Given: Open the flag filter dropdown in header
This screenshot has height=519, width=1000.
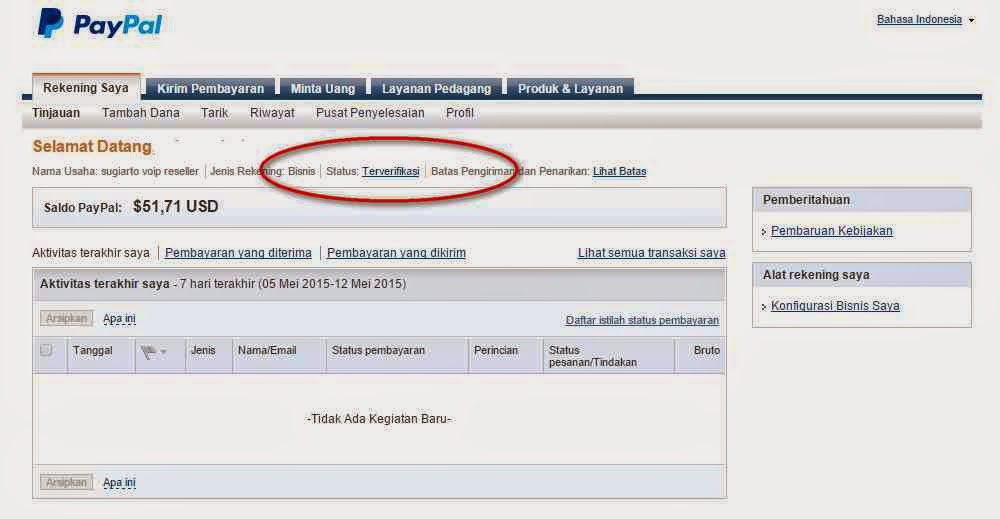Looking at the screenshot, I should 153,351.
